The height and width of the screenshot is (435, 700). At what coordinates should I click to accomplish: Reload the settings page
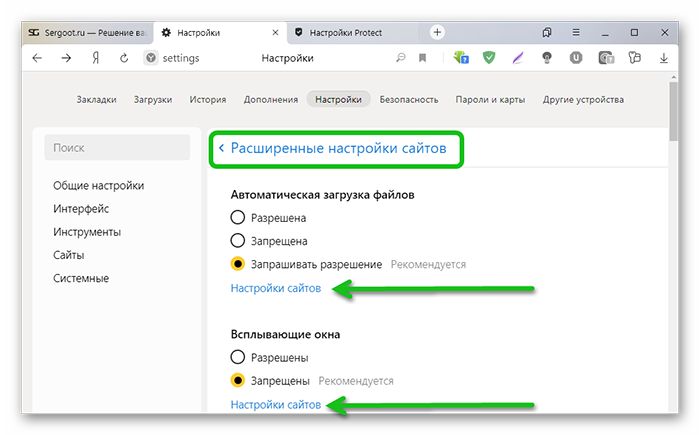tap(124, 58)
